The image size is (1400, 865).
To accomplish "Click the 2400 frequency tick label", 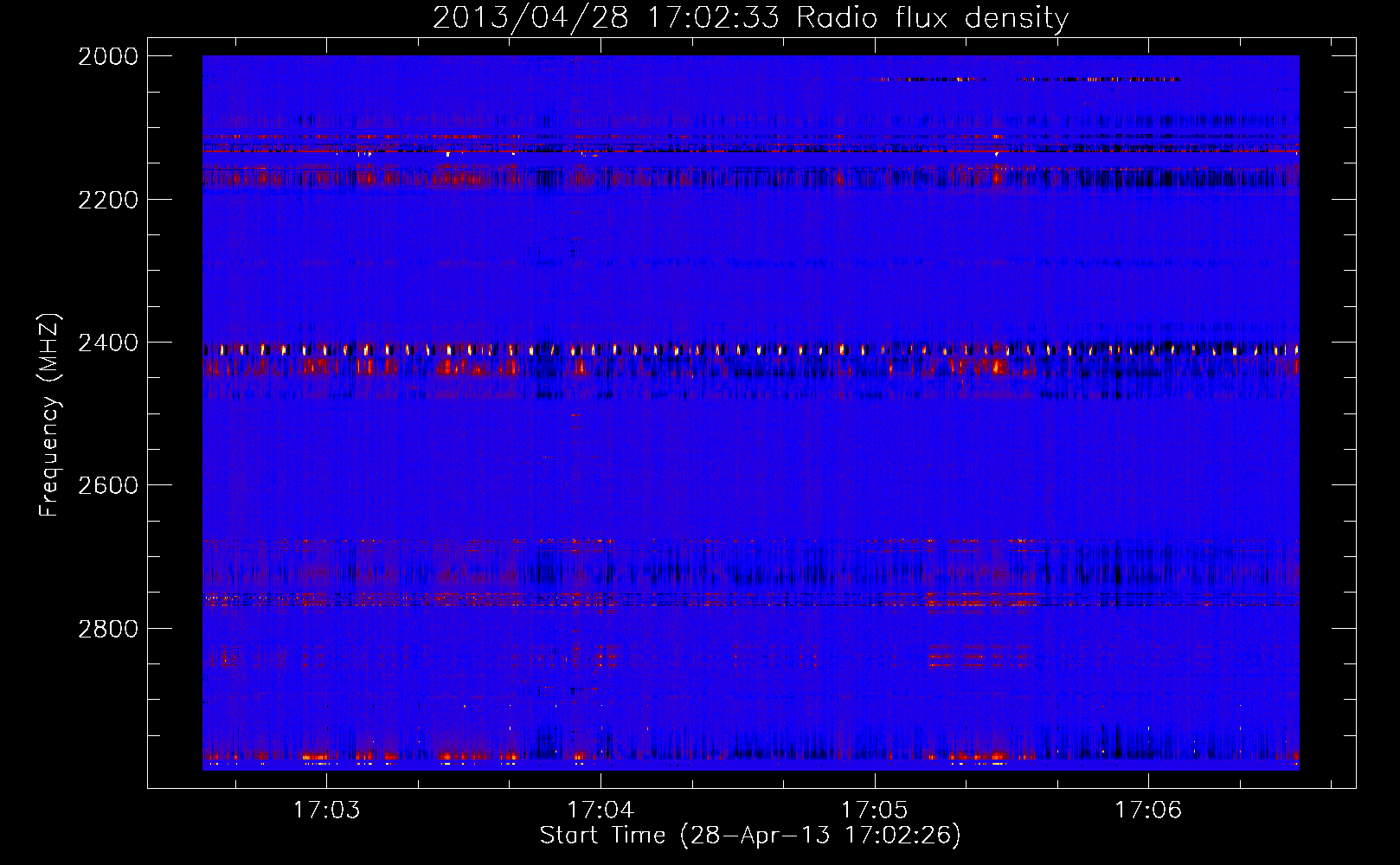I will (108, 343).
